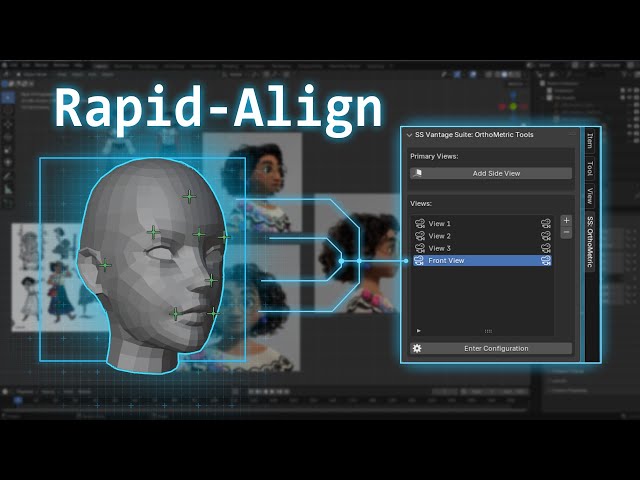Select the highlighted Front View row

(482, 260)
